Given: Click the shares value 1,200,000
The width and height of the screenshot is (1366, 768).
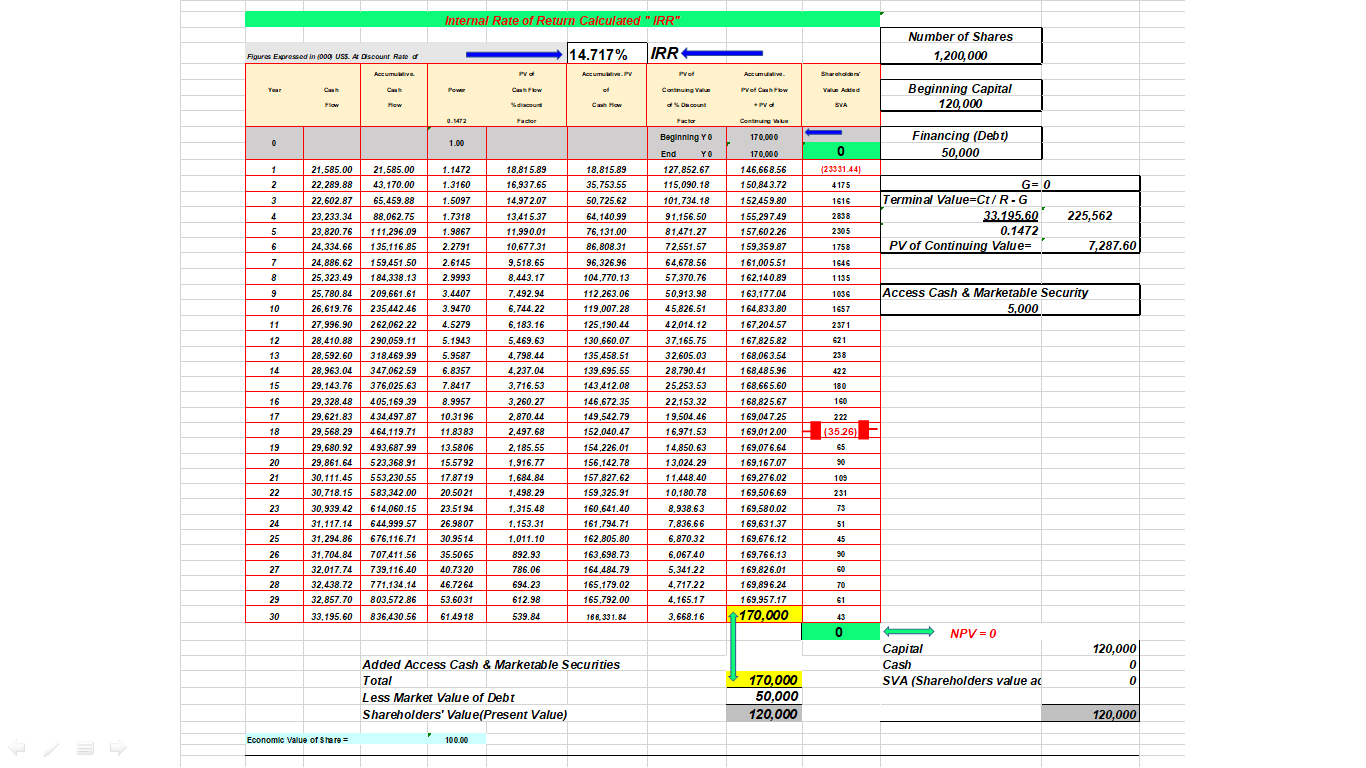Looking at the screenshot, I should (960, 56).
